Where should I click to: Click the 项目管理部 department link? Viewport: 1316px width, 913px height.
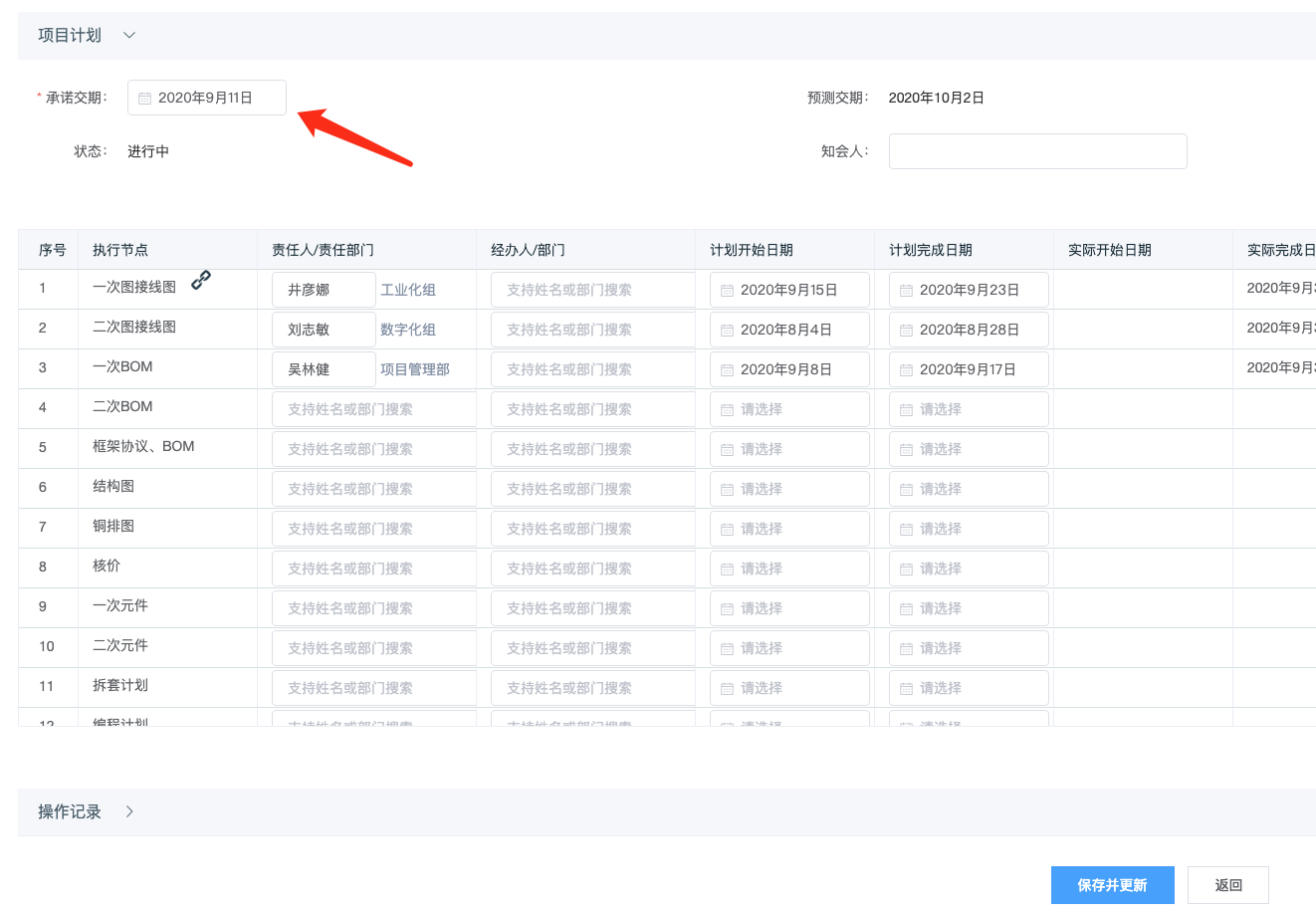pos(415,369)
